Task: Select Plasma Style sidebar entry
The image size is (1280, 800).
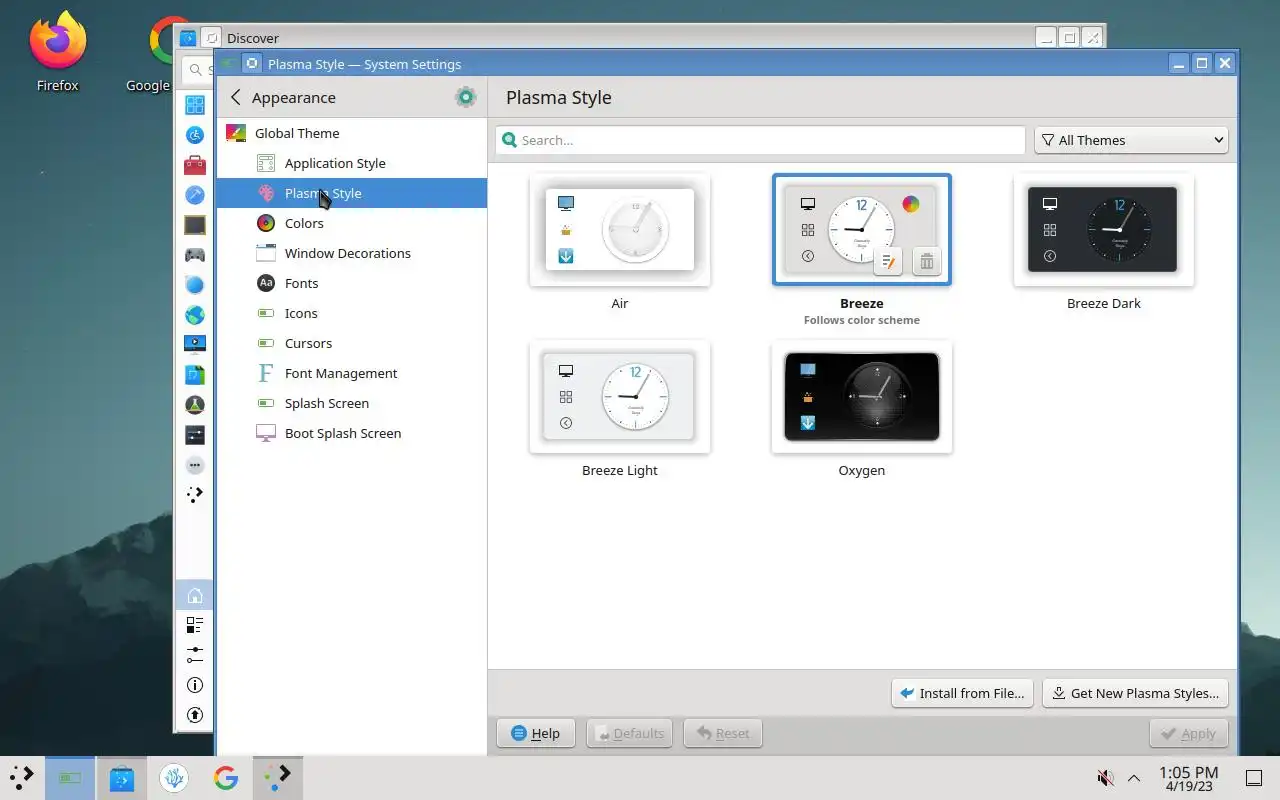Action: click(351, 193)
